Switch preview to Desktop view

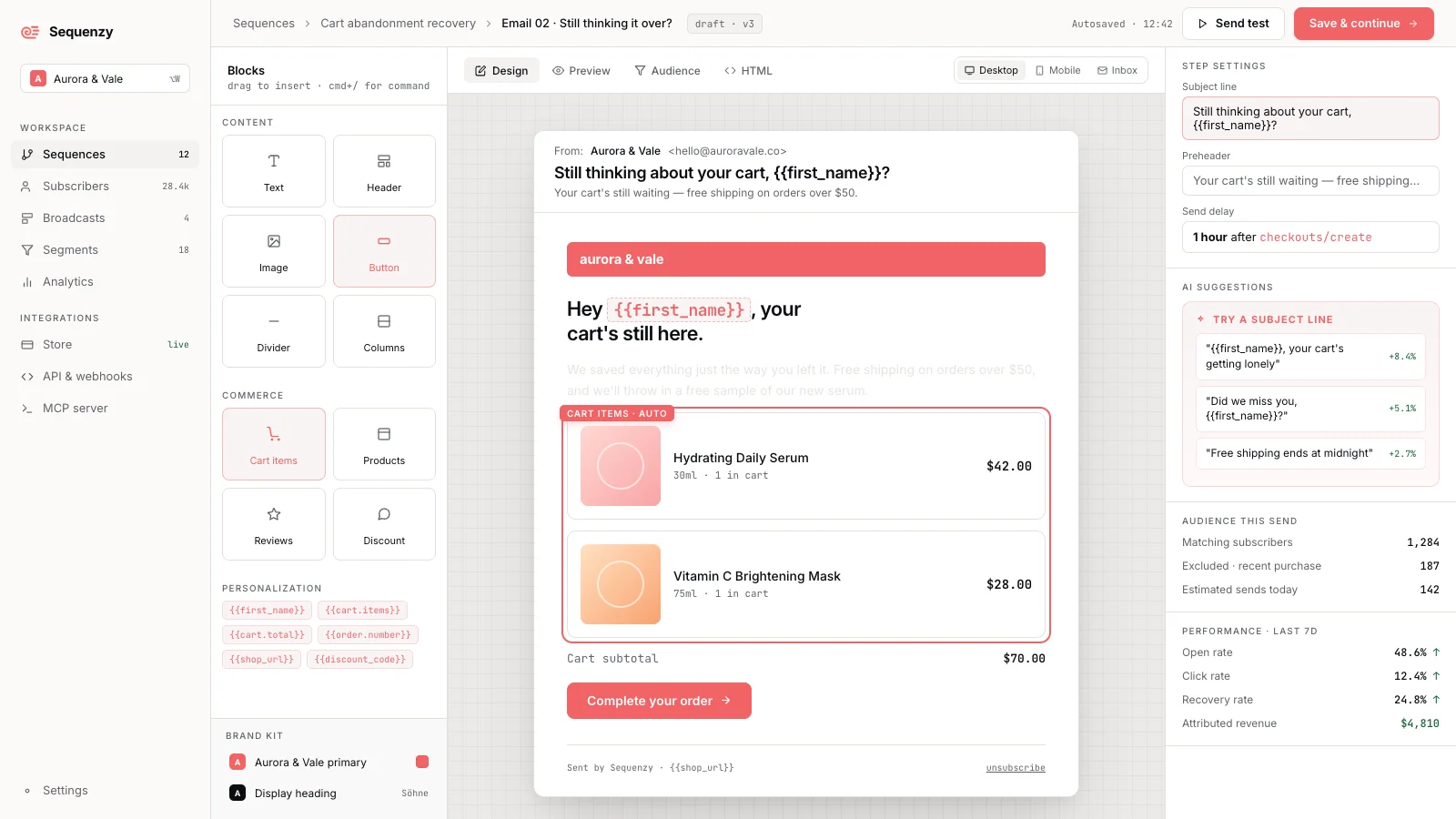pos(991,70)
